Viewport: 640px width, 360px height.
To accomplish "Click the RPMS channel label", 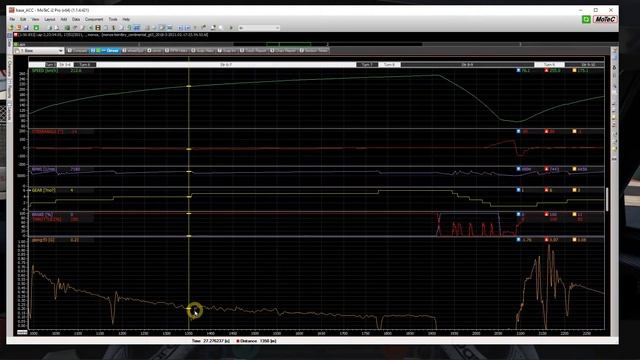I will point(44,169).
